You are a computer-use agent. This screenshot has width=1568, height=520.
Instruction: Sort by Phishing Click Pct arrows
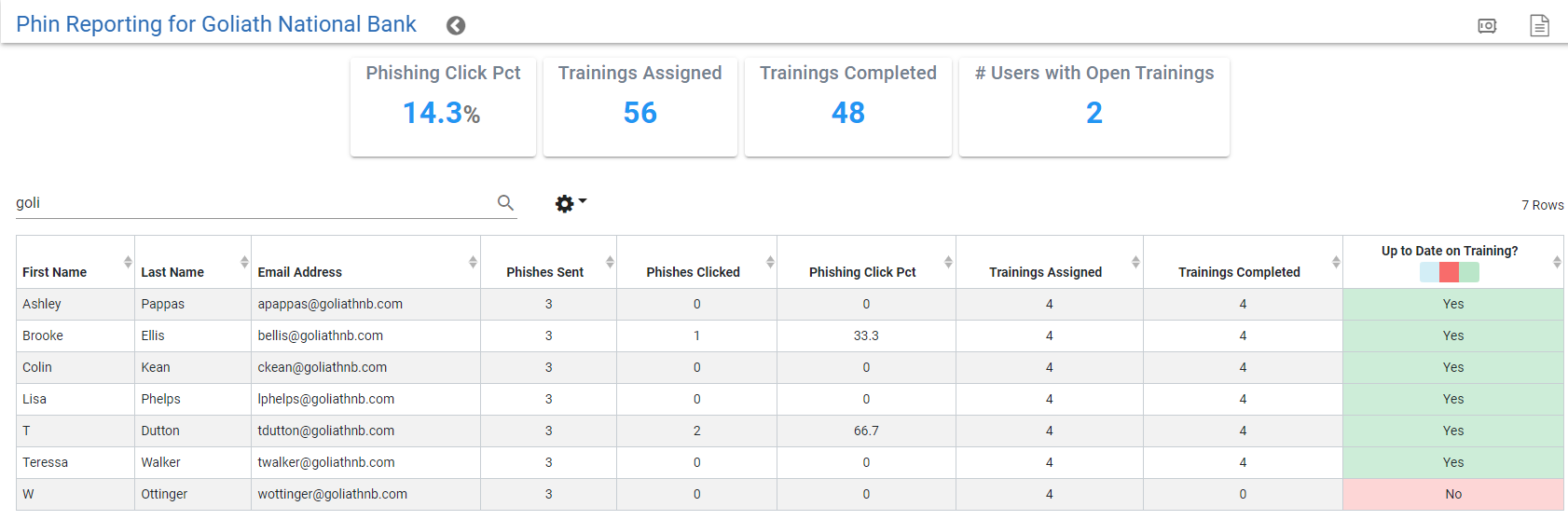pos(948,262)
